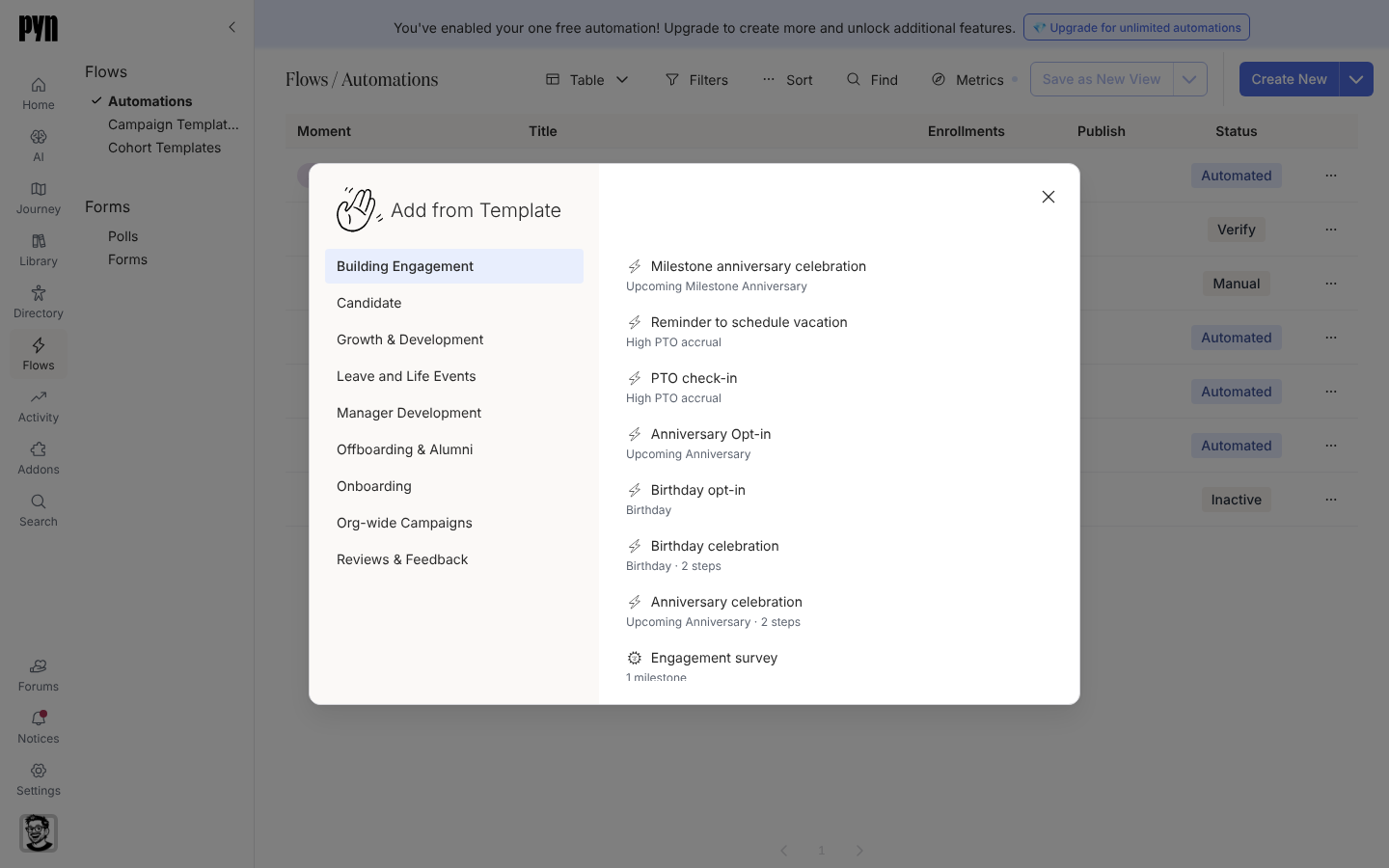
Task: Open the Metrics toolbar button
Action: [x=967, y=80]
